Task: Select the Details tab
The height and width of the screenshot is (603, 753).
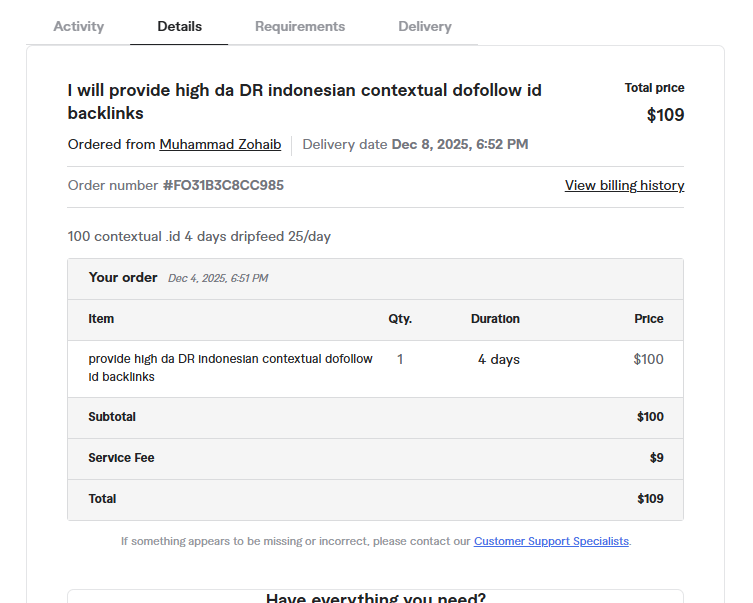Action: pos(179,27)
